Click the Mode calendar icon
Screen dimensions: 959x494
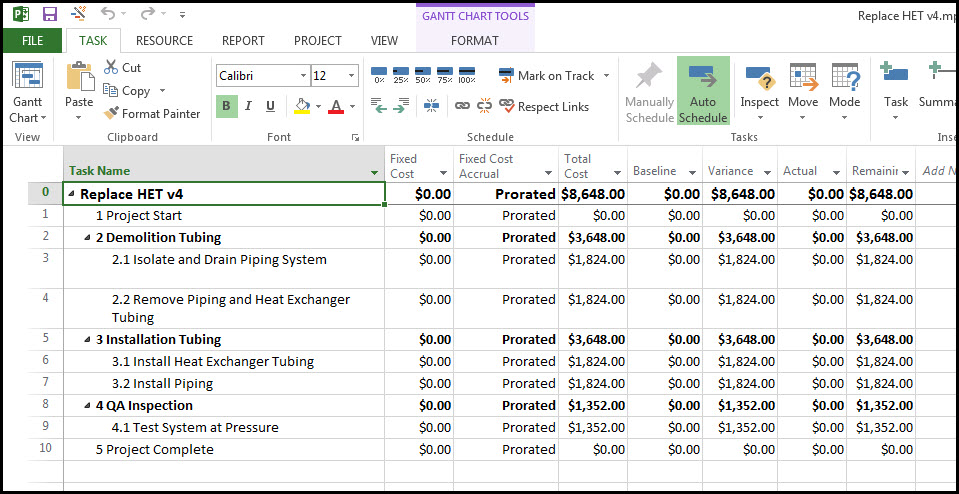pyautogui.click(x=845, y=78)
